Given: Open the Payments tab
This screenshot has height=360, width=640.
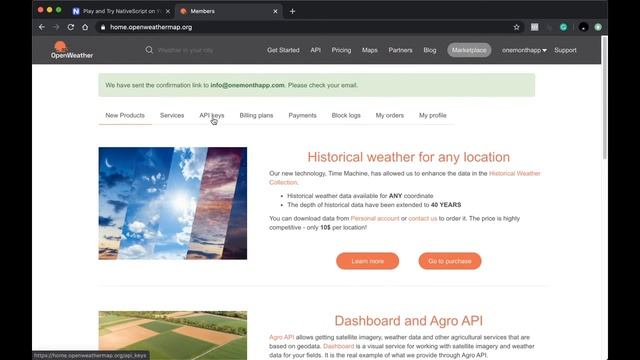Looking at the screenshot, I should tap(302, 116).
